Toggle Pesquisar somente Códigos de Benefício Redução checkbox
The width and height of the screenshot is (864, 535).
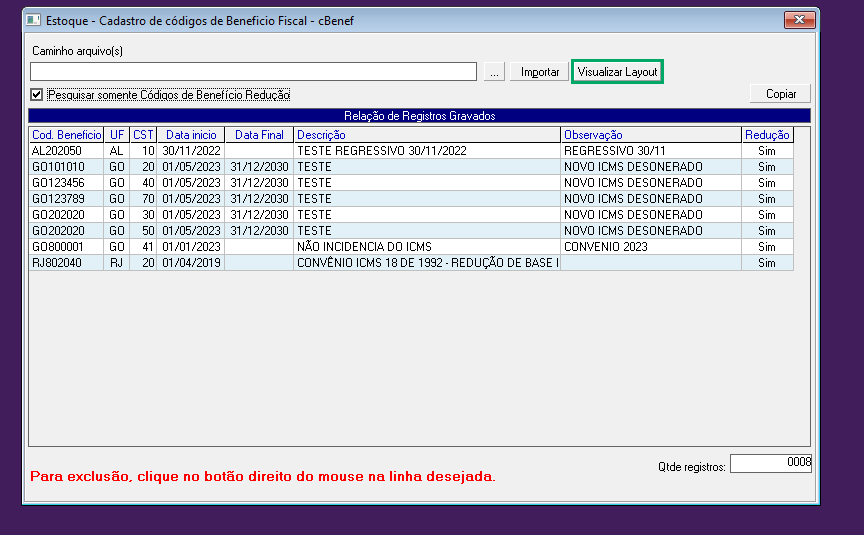click(37, 95)
